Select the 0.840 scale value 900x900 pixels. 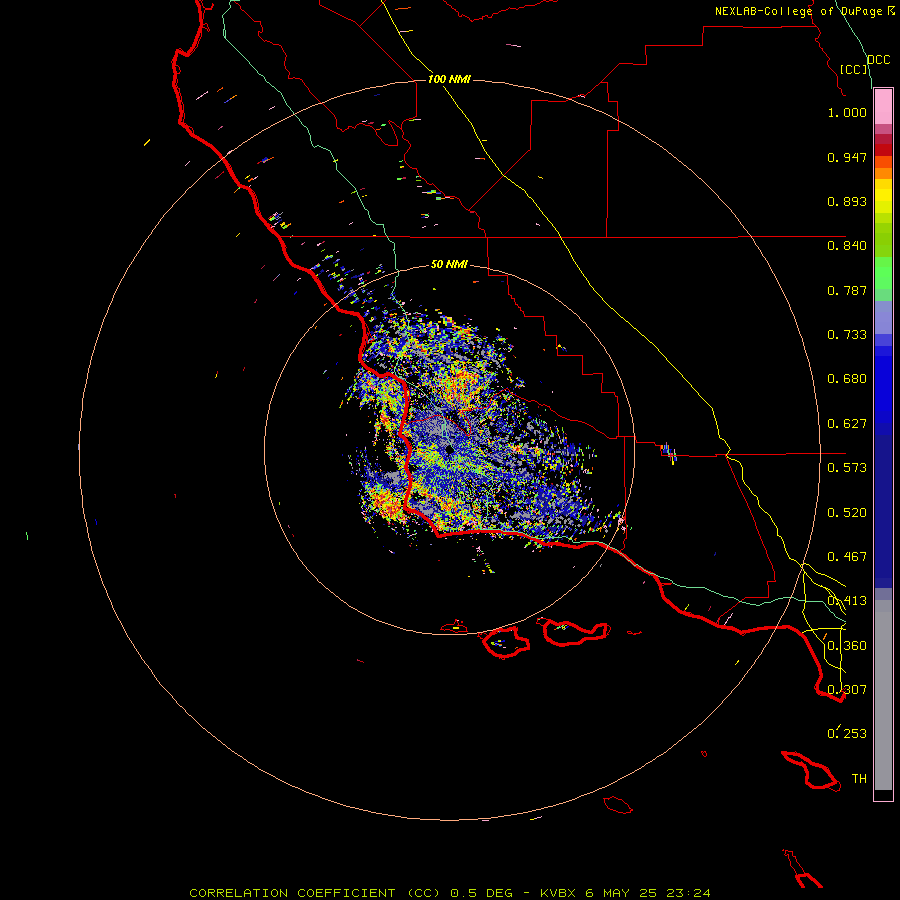point(847,246)
